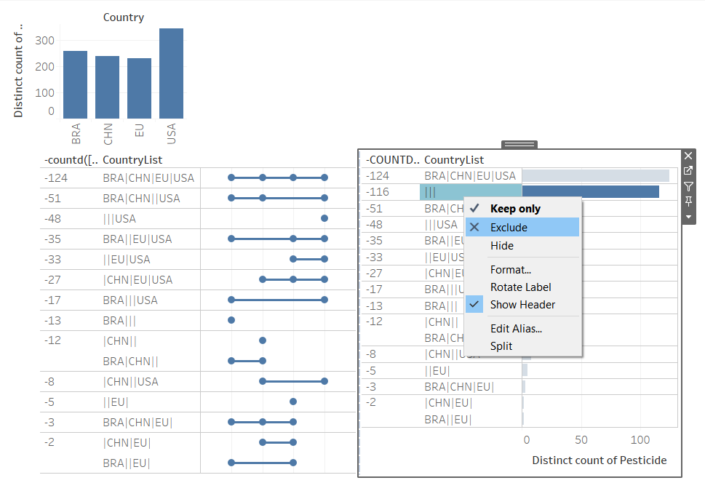Choose Split from the context menu

(x=502, y=346)
